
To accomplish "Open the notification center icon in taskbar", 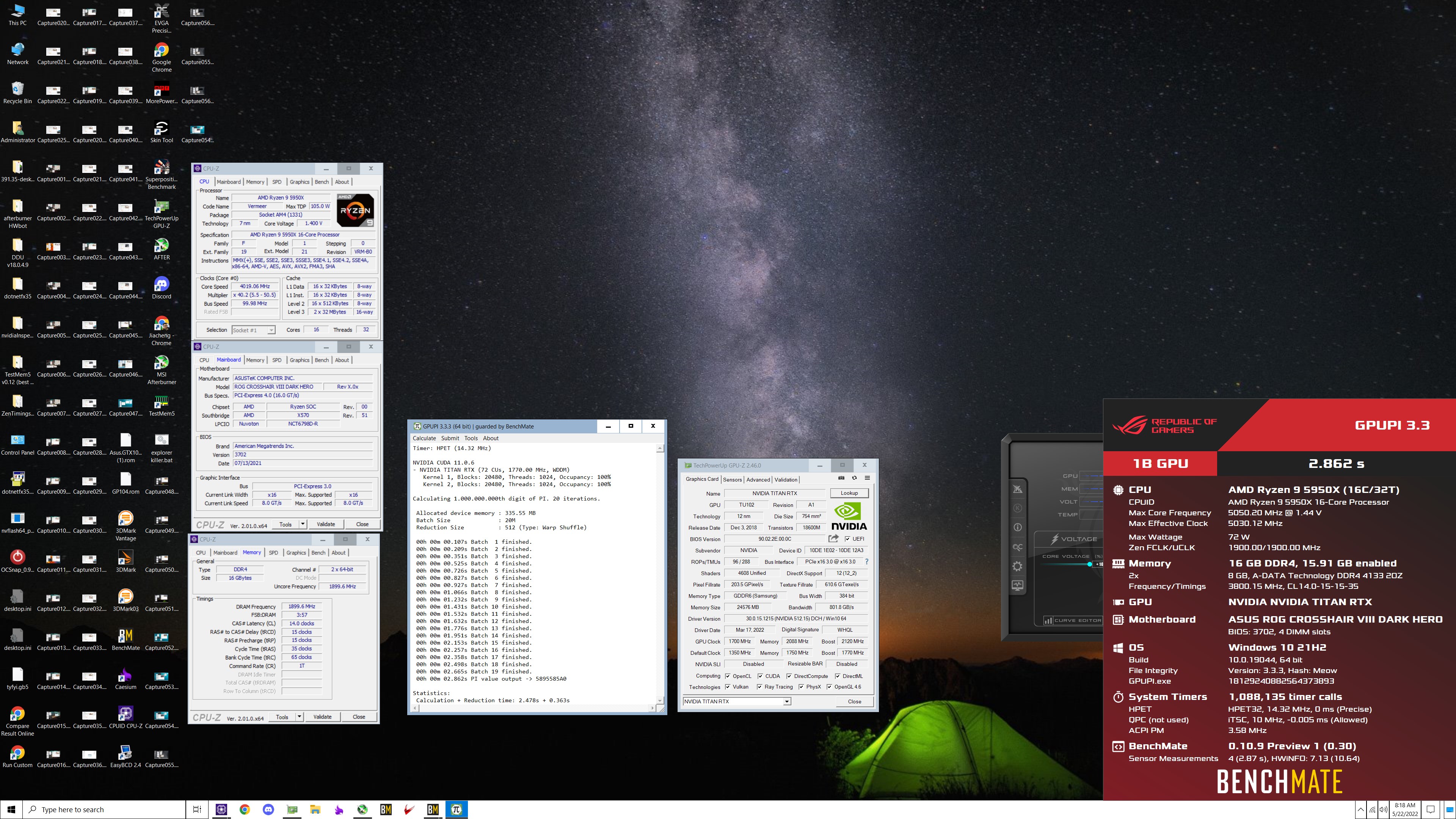I will point(1431,810).
